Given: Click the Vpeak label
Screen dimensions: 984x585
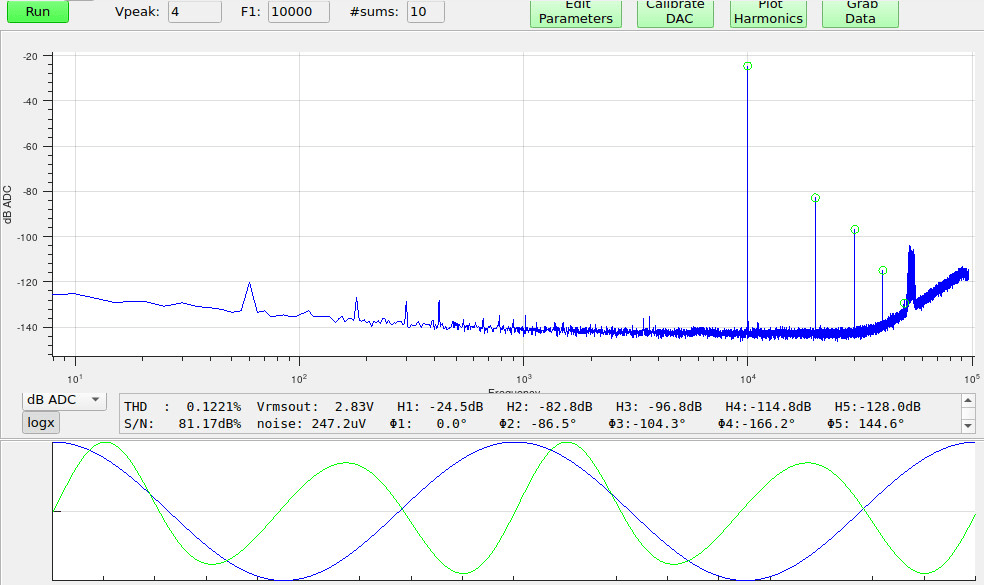Looking at the screenshot, I should [137, 11].
